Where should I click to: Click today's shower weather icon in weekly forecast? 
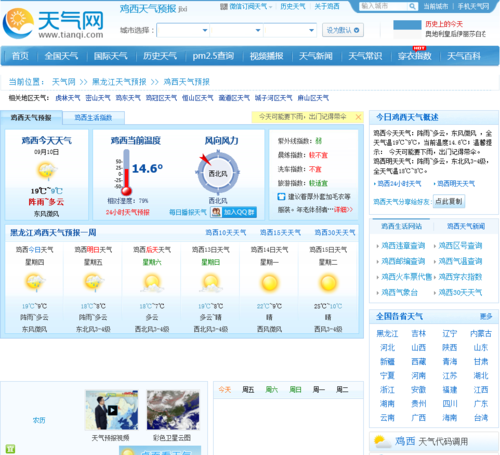click(35, 283)
